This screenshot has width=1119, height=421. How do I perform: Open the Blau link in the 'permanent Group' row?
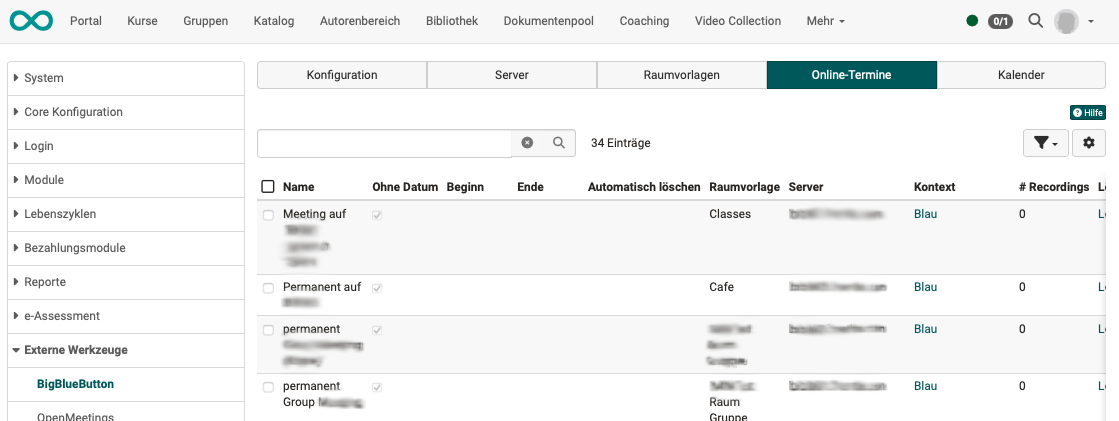click(926, 386)
